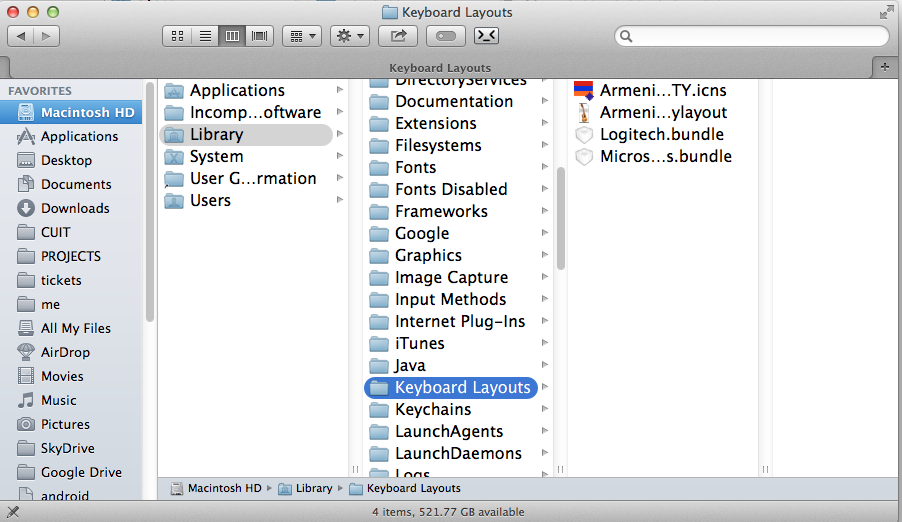
Task: Select Library folder in first column
Action: coord(246,135)
